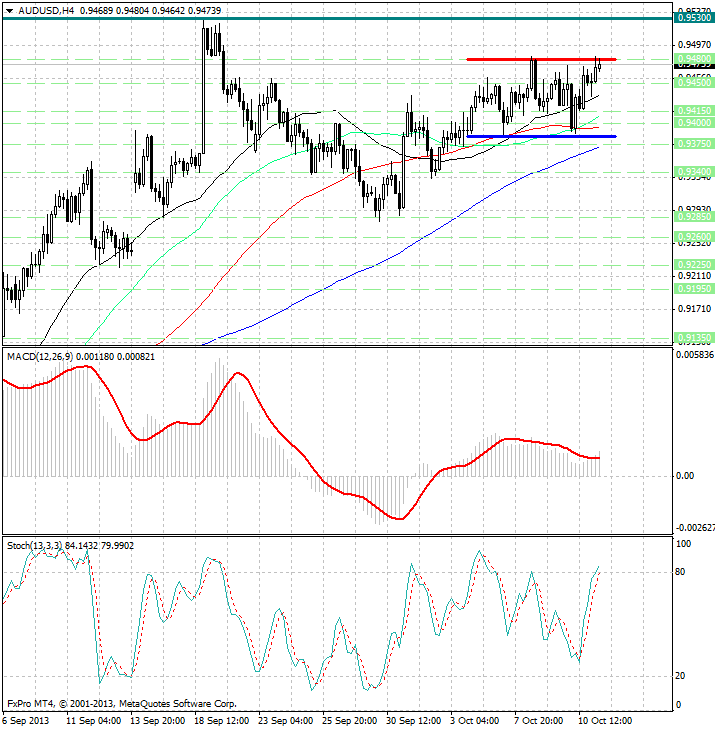Click the MACD 0.00 axis label
The width and height of the screenshot is (715, 729).
click(x=685, y=476)
